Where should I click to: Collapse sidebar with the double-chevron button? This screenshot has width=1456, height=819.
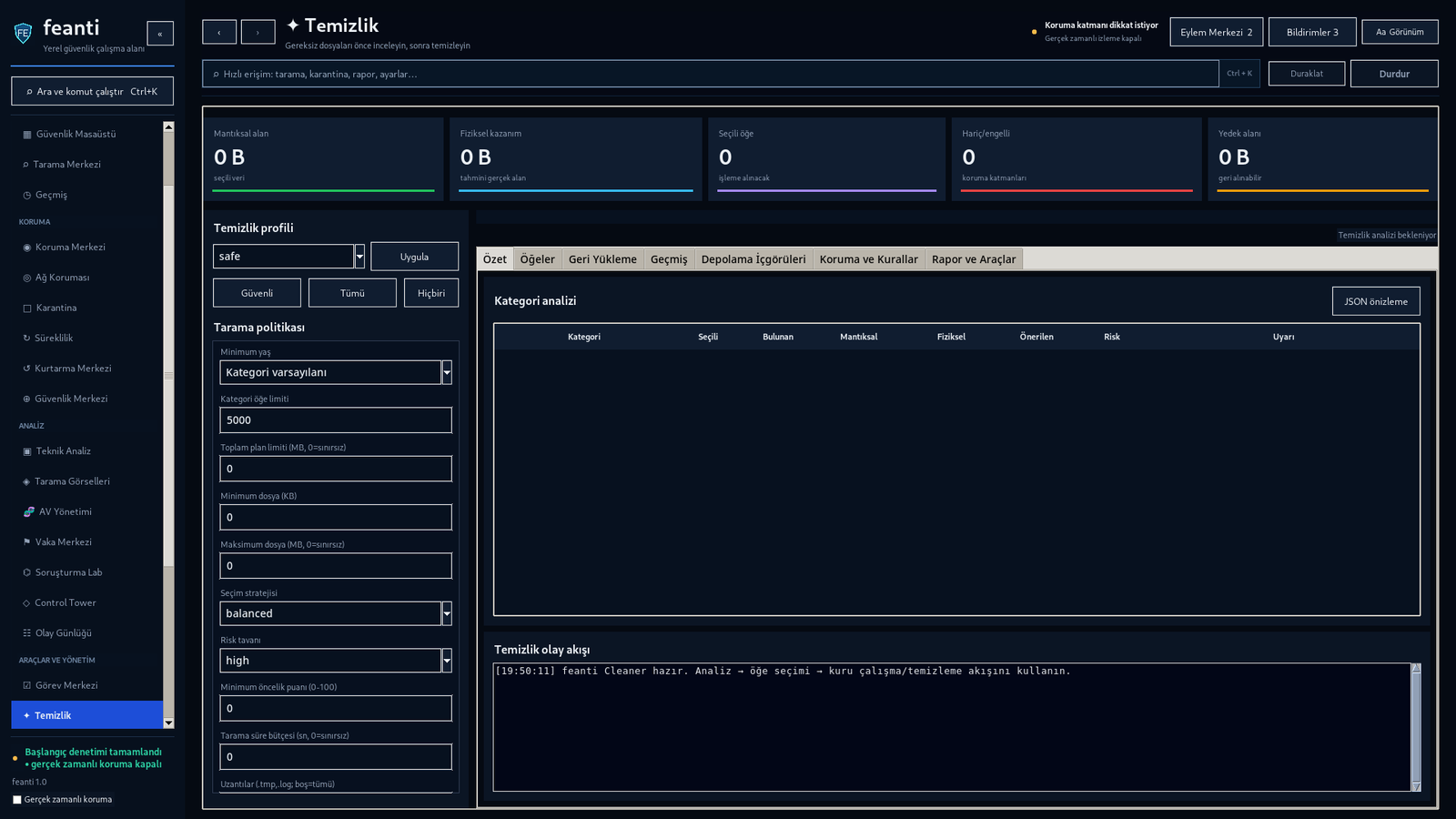[x=160, y=34]
